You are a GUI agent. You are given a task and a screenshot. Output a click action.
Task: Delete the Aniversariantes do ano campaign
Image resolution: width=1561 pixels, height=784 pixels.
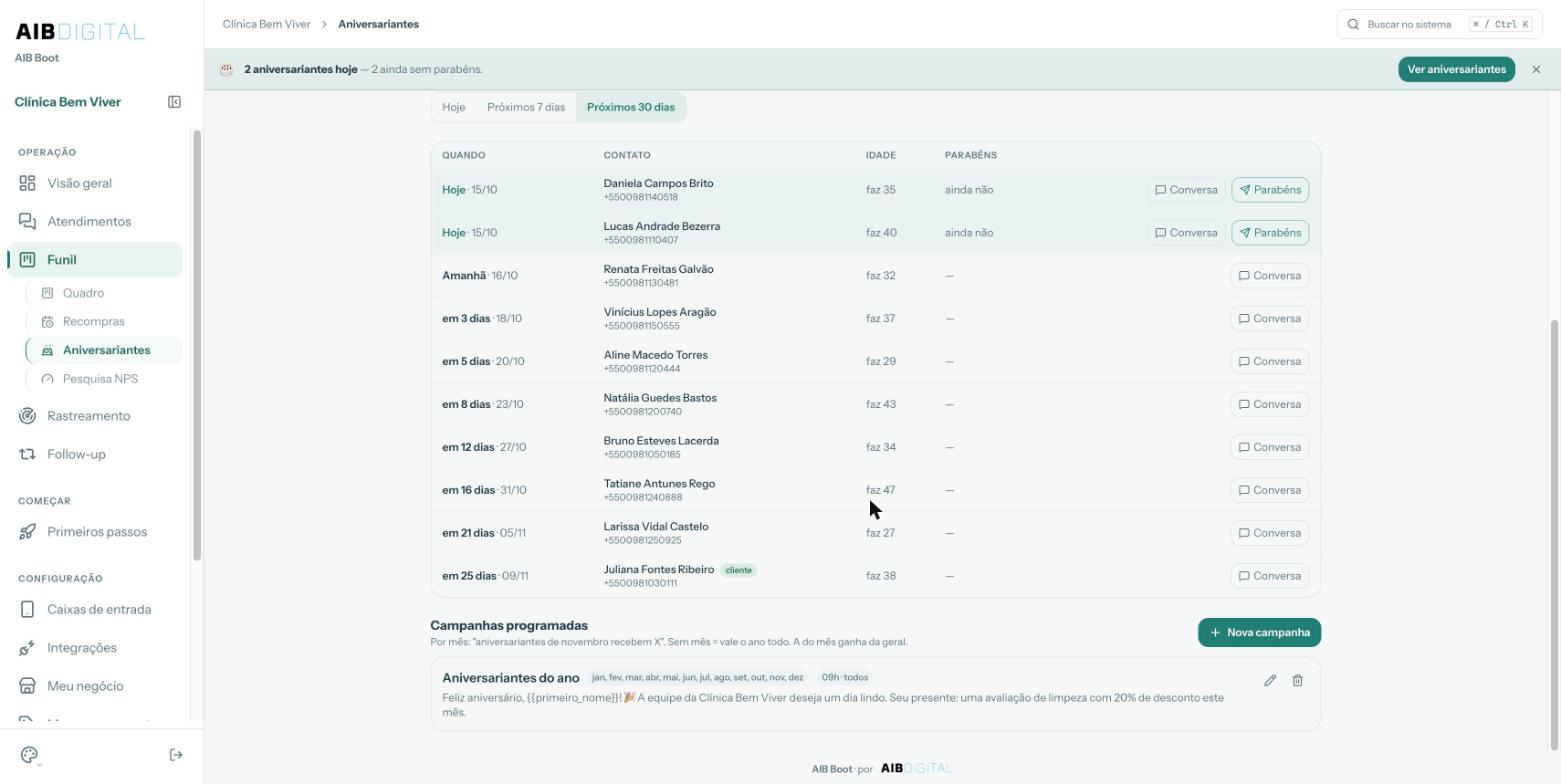coord(1298,680)
